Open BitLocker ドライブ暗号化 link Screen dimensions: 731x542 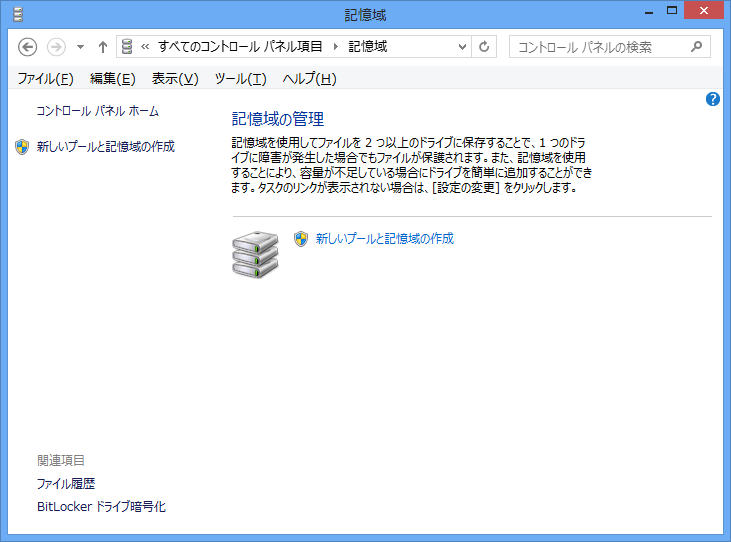pos(101,507)
